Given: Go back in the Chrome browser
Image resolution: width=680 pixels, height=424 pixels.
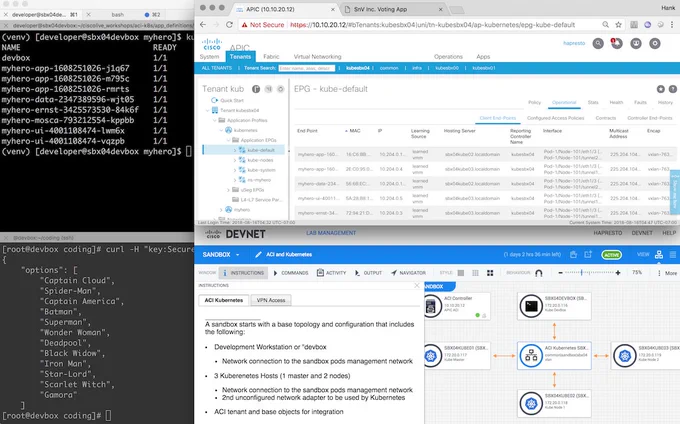Looking at the screenshot, I should pyautogui.click(x=203, y=25).
